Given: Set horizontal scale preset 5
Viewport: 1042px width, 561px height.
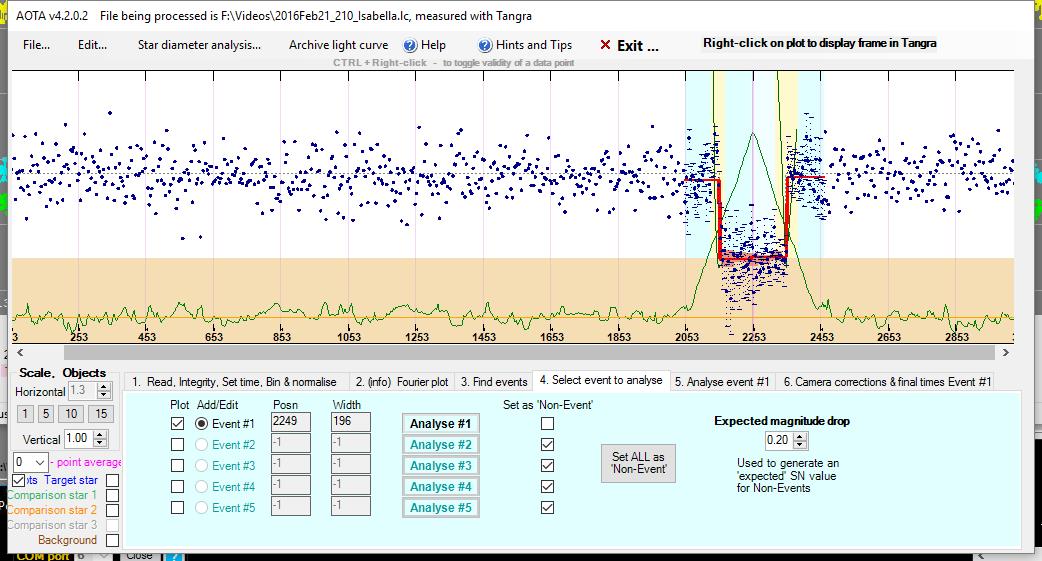Looking at the screenshot, I should point(46,414).
